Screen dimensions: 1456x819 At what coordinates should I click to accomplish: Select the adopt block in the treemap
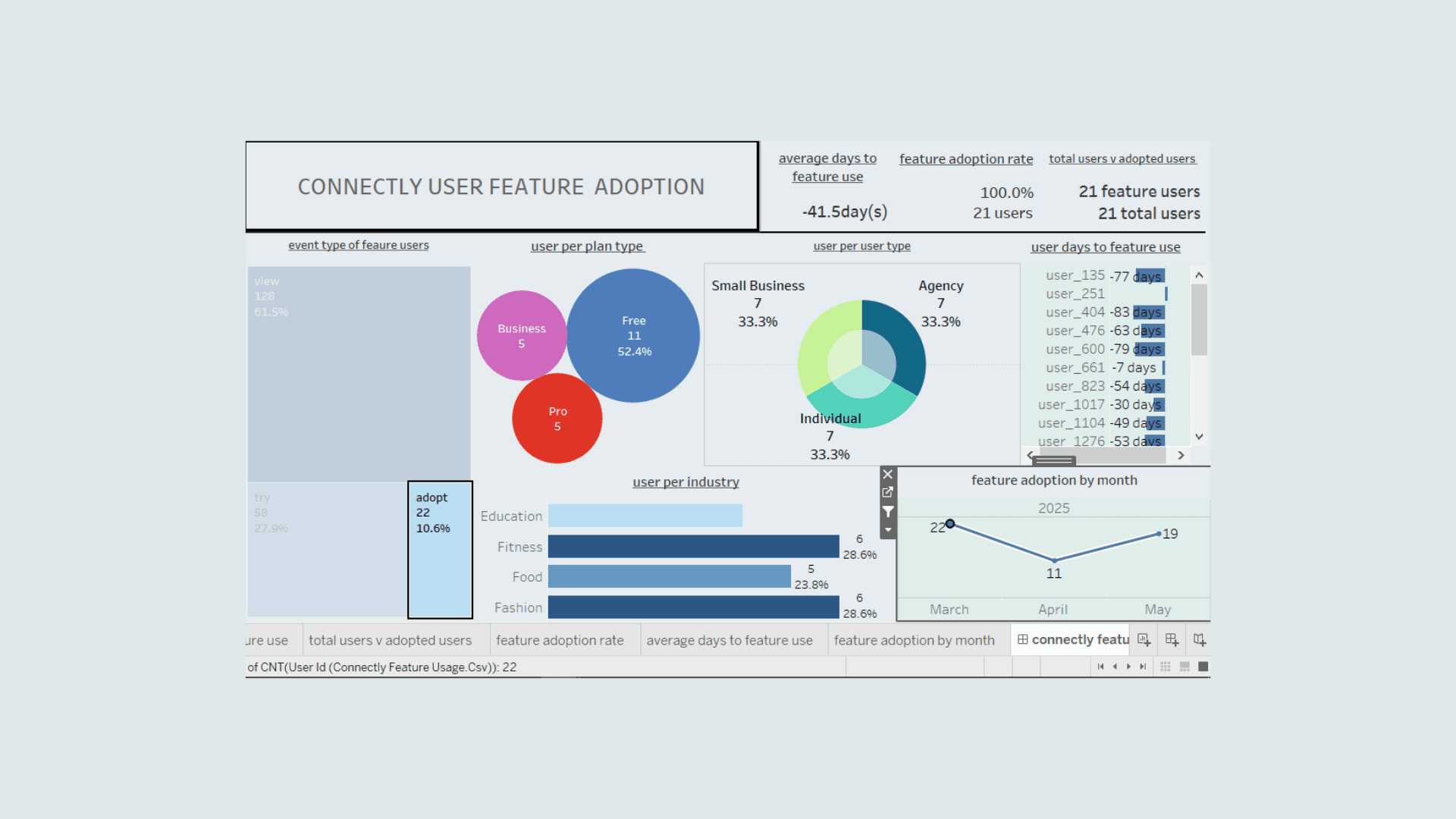tap(440, 550)
